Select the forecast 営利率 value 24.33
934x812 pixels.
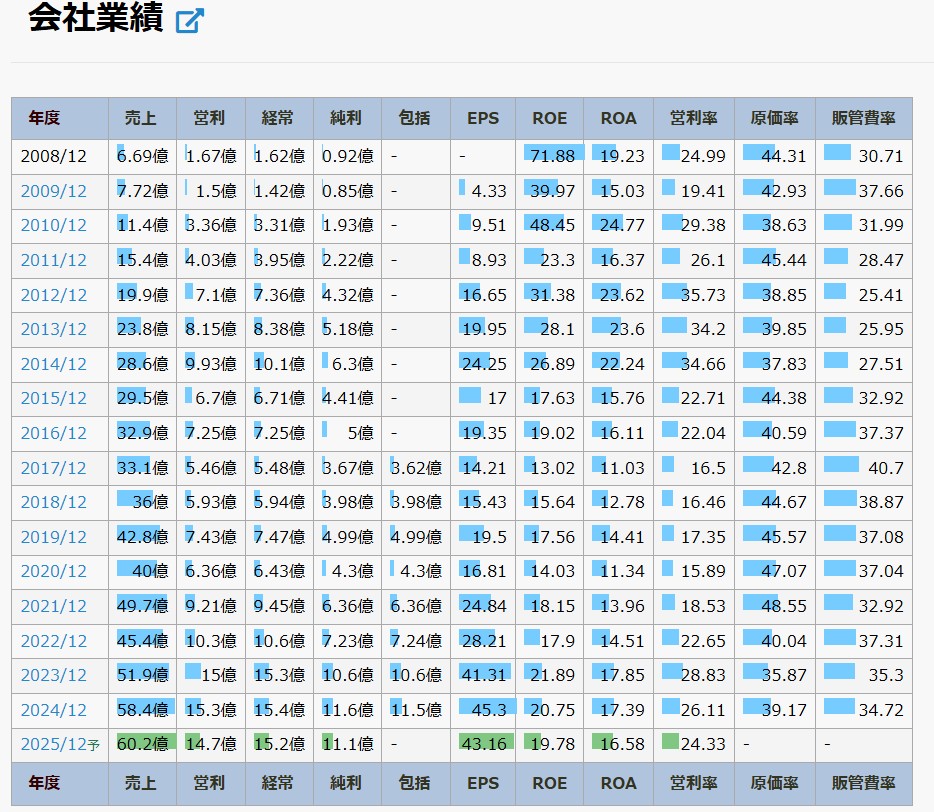(703, 744)
